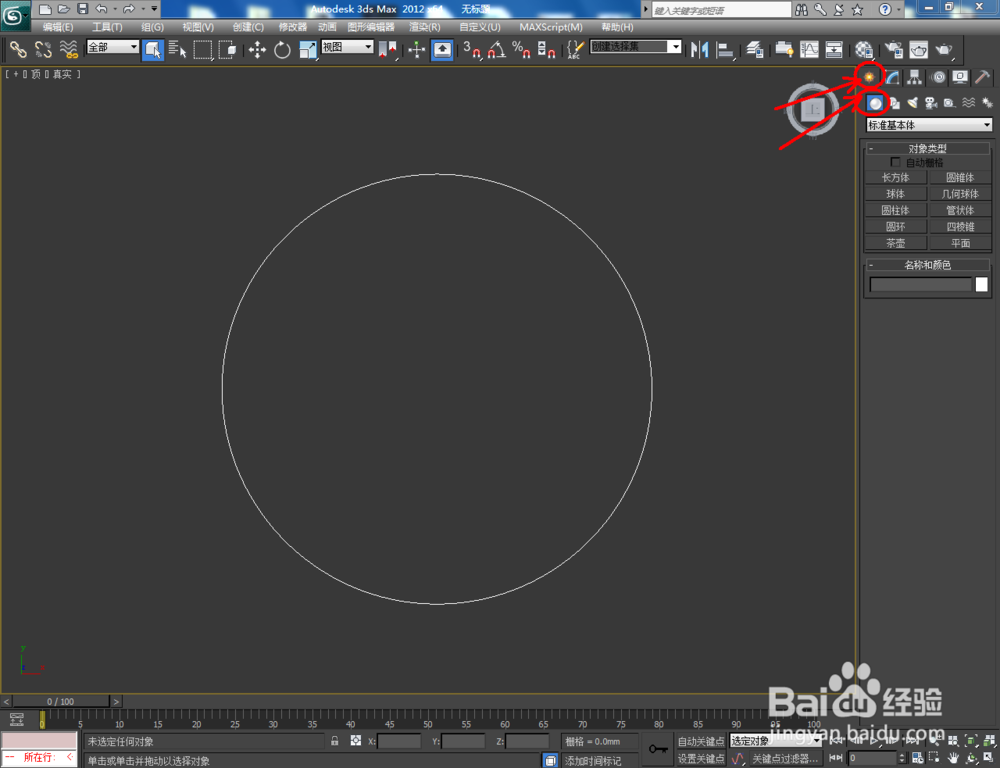Open the MAXScript menu

tap(552, 27)
